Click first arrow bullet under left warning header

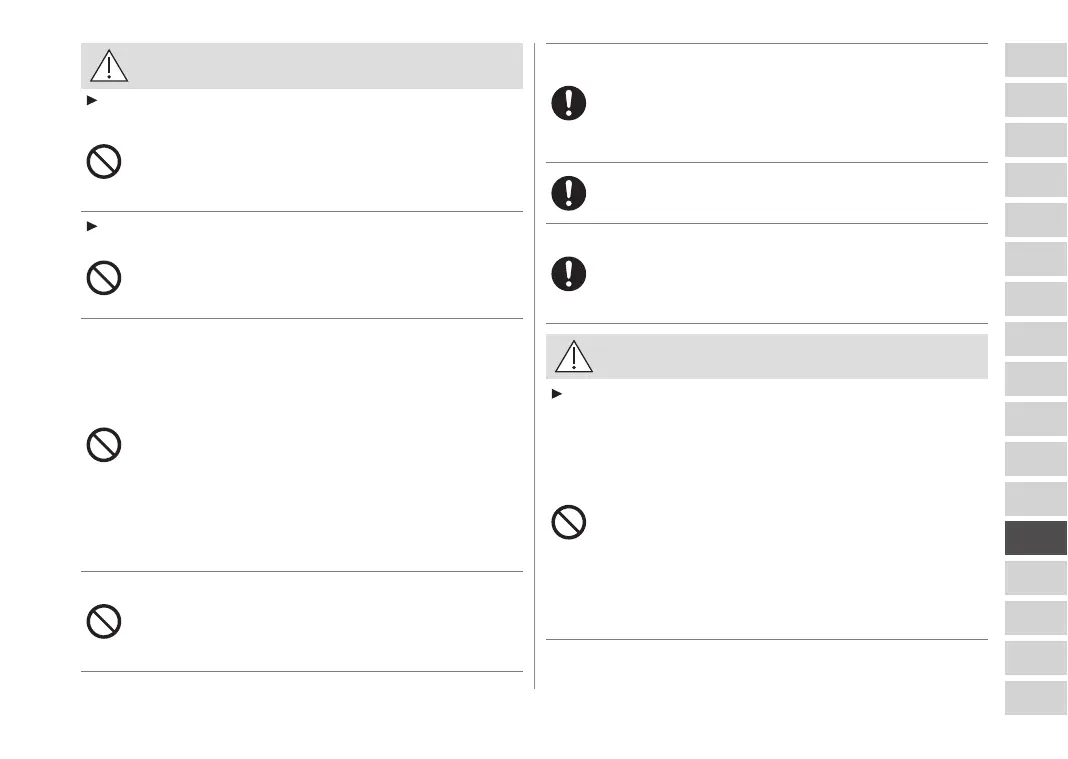[x=92, y=102]
